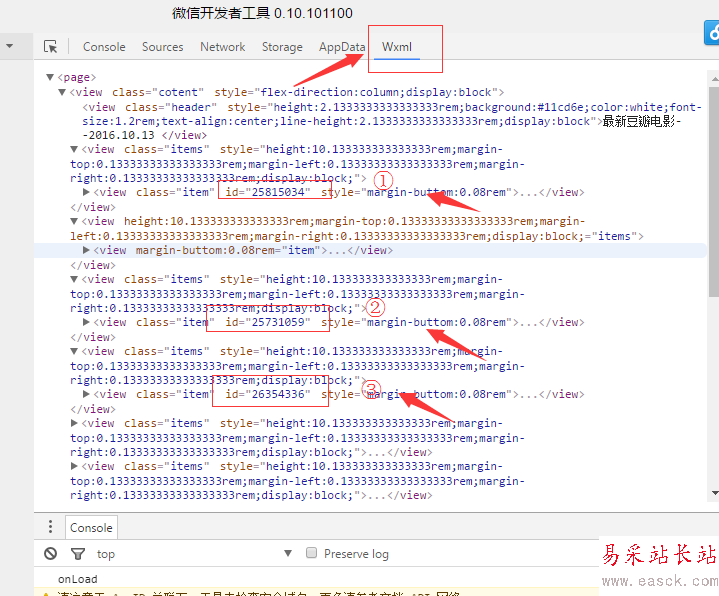Open the Storage tab
719x596 pixels.
click(x=282, y=47)
